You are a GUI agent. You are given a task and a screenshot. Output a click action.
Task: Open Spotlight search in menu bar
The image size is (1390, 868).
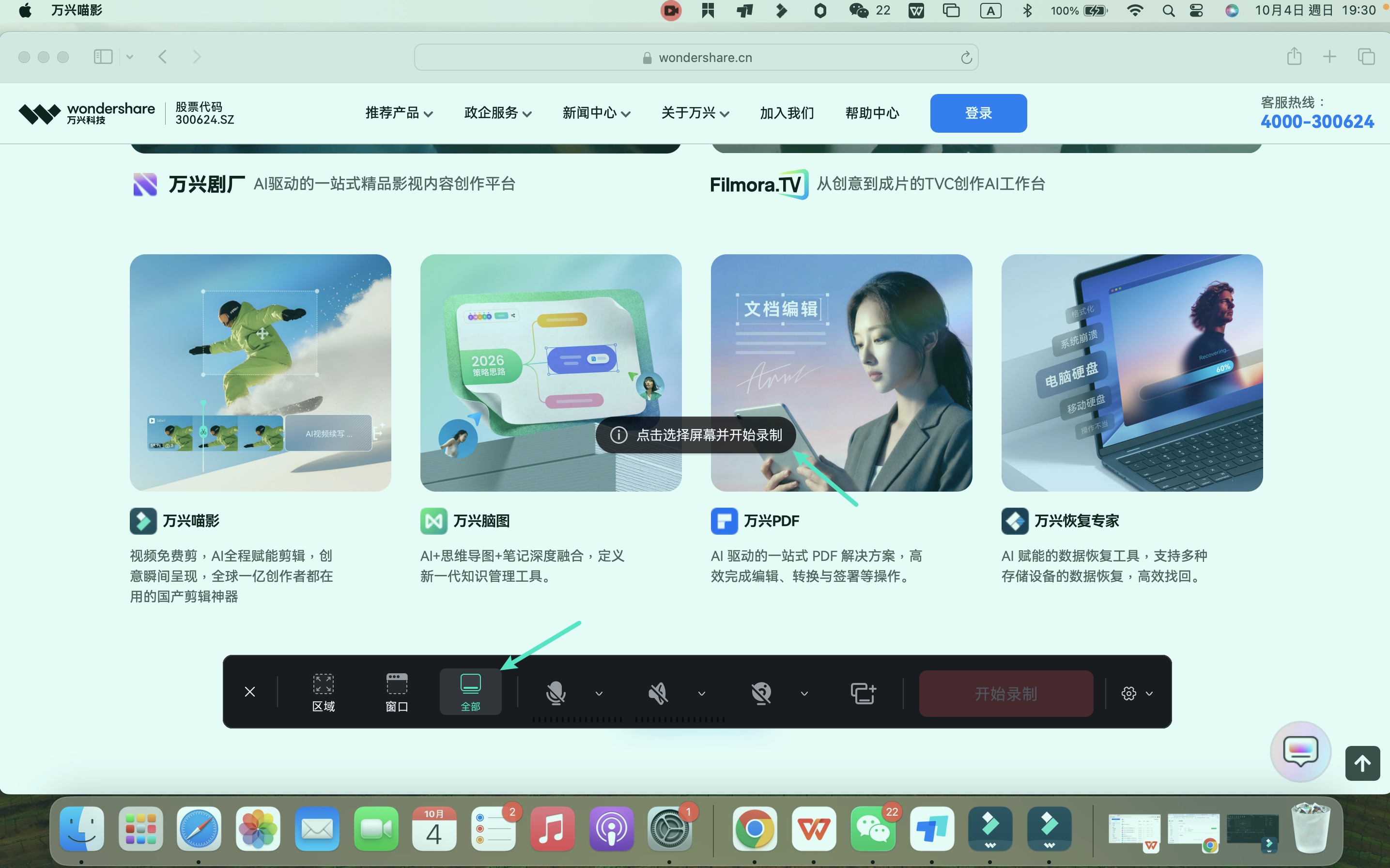[x=1168, y=10]
